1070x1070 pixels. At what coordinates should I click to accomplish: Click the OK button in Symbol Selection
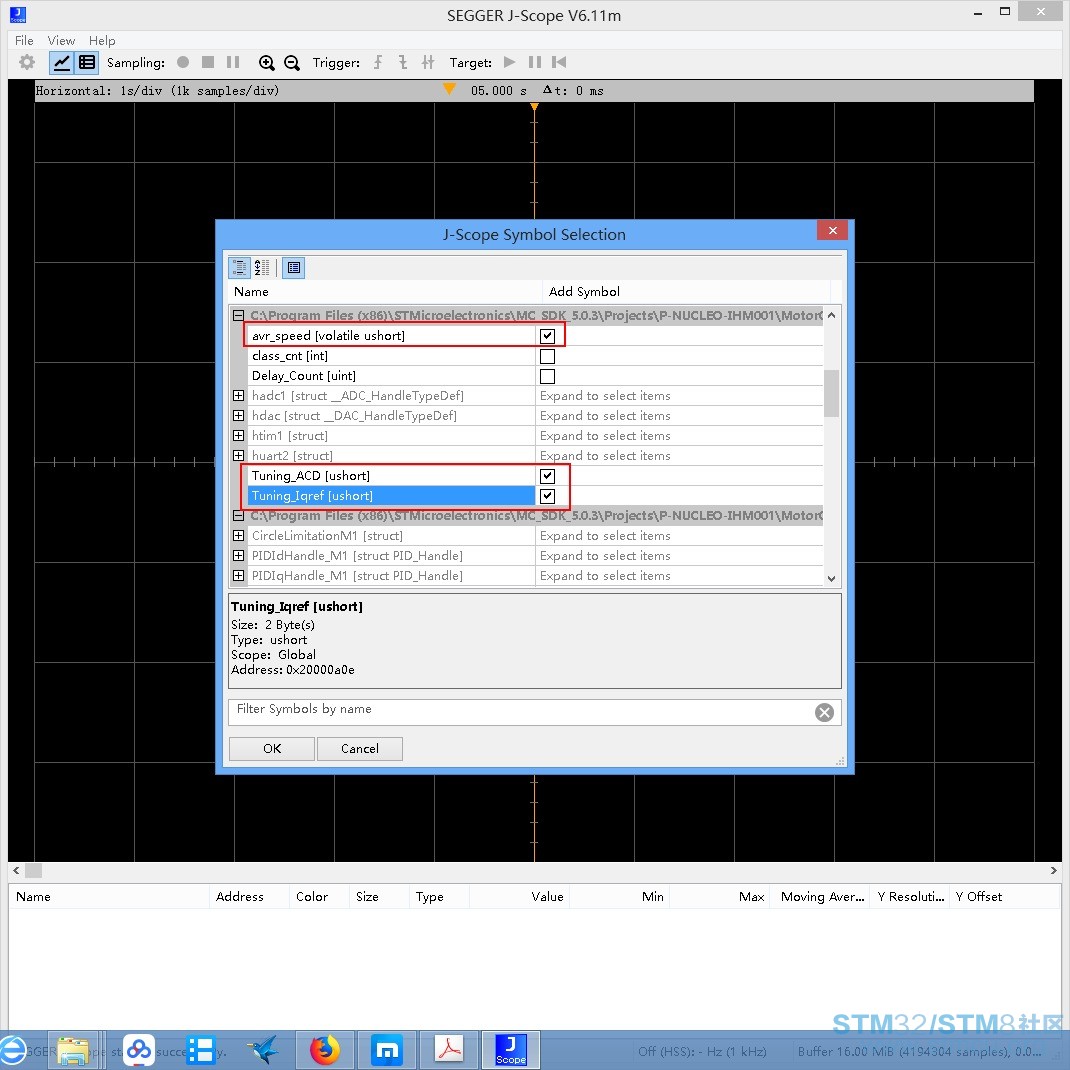click(x=272, y=749)
